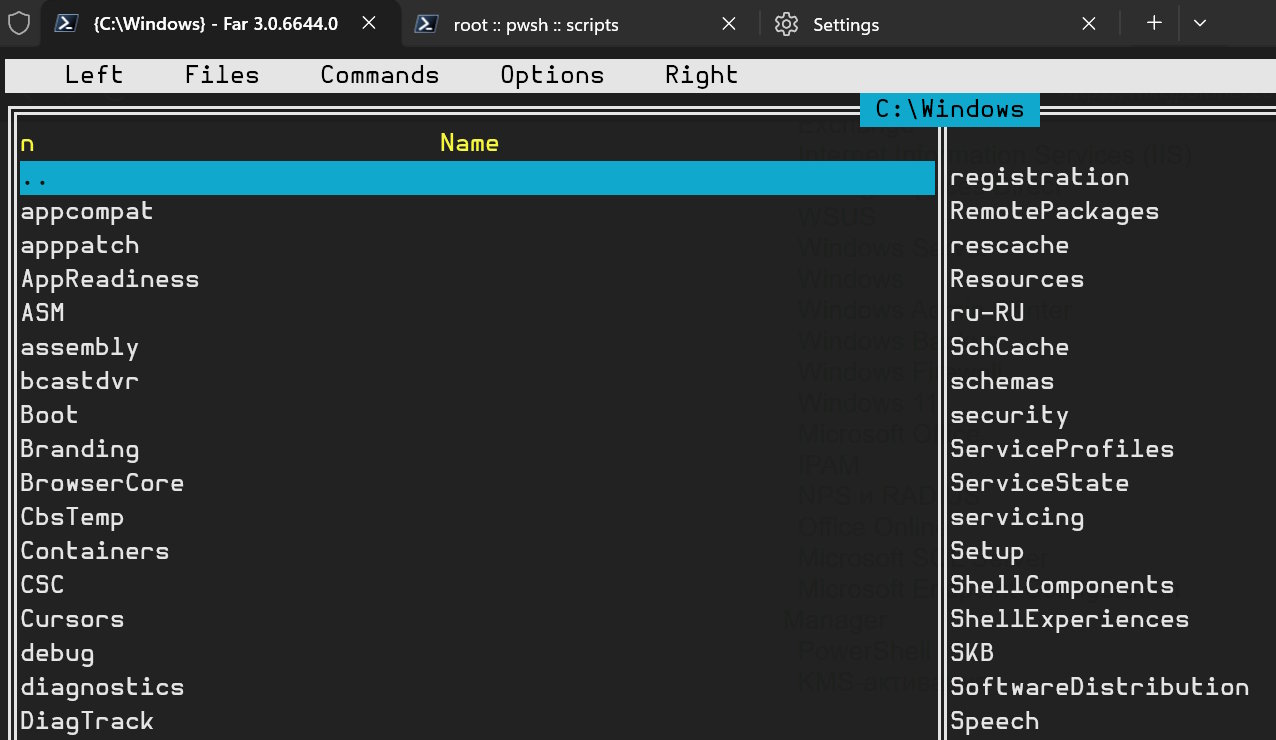Open the Left menu in Far

tap(94, 75)
